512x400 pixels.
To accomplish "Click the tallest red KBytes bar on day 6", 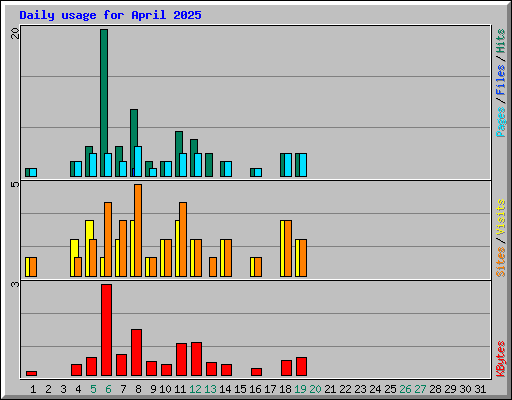I will (106, 330).
